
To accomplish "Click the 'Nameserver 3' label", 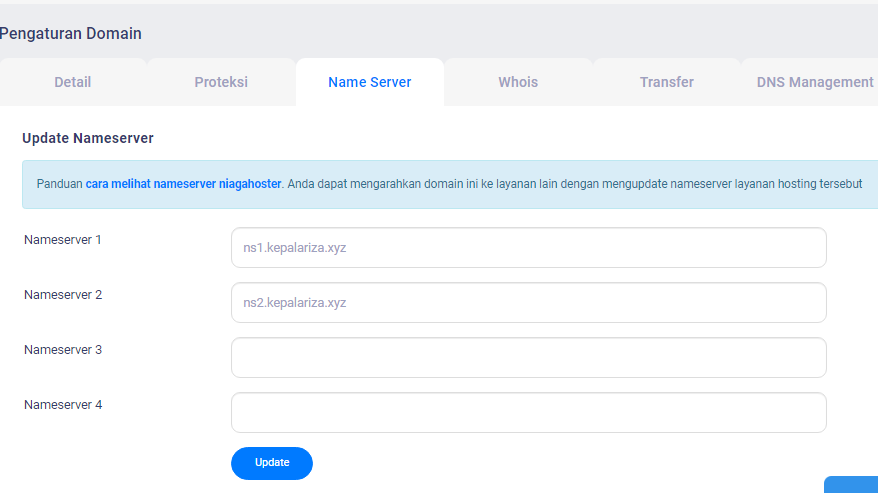I will [x=63, y=350].
